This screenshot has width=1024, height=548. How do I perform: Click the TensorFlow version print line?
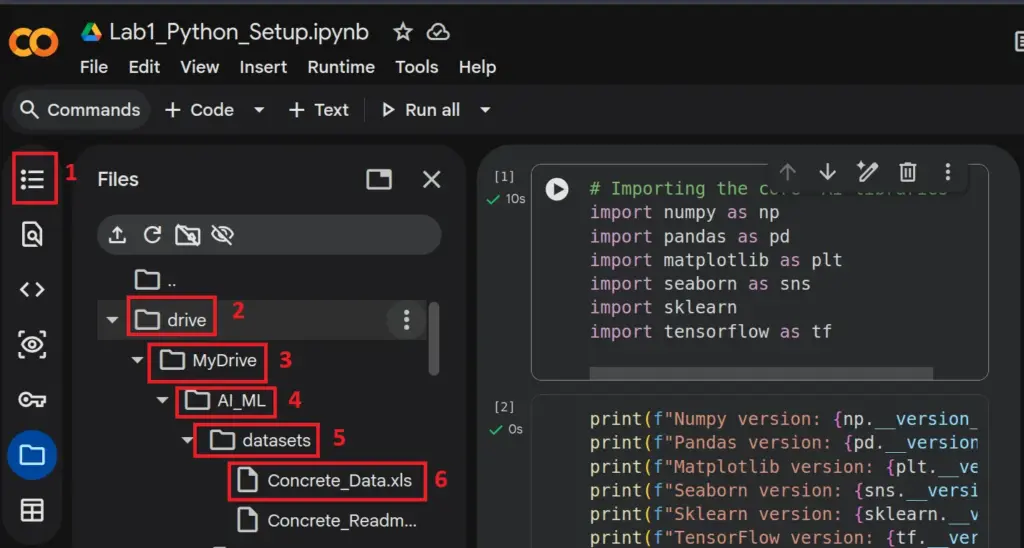(784, 538)
